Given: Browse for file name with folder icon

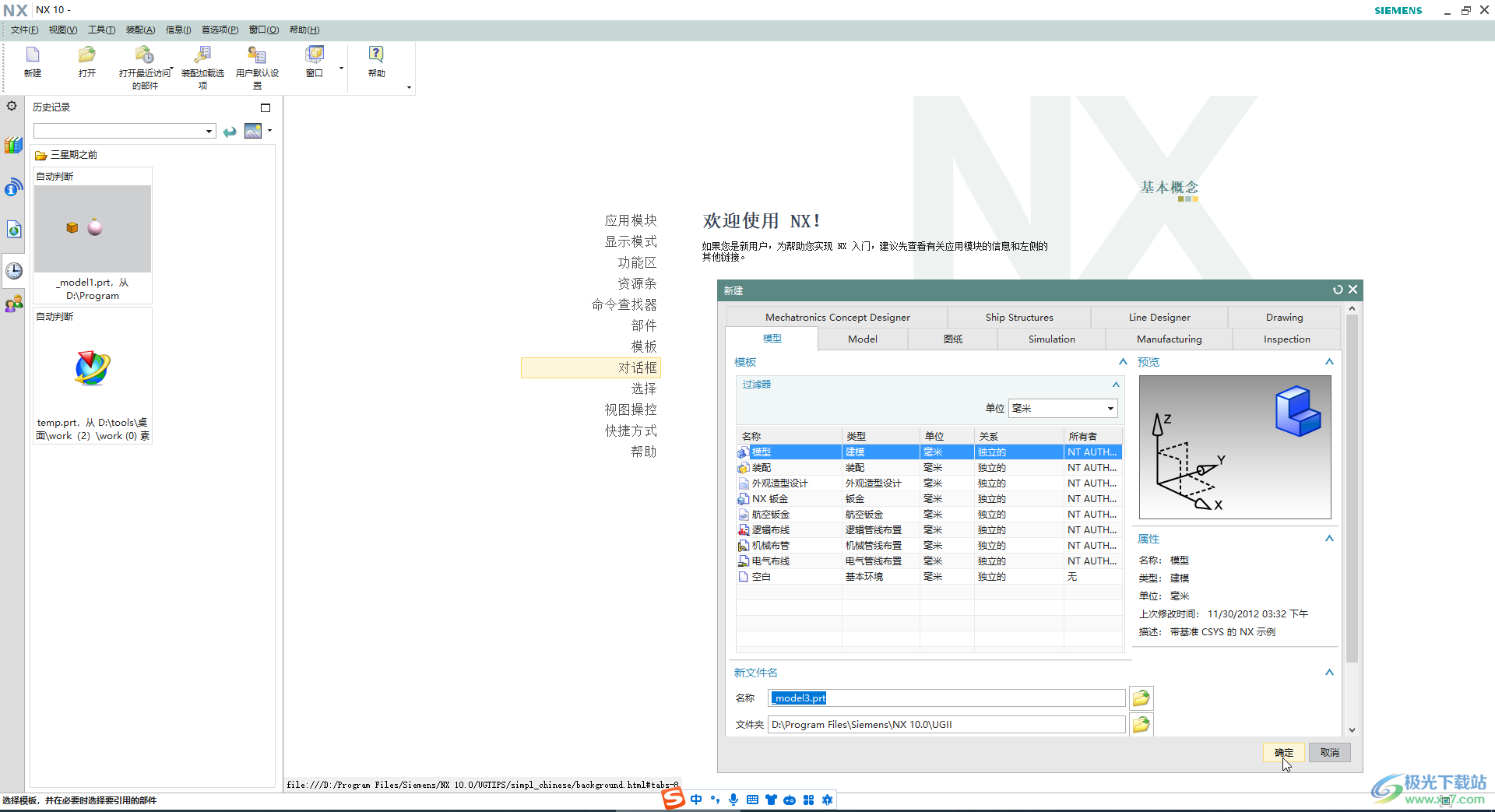Looking at the screenshot, I should 1141,698.
